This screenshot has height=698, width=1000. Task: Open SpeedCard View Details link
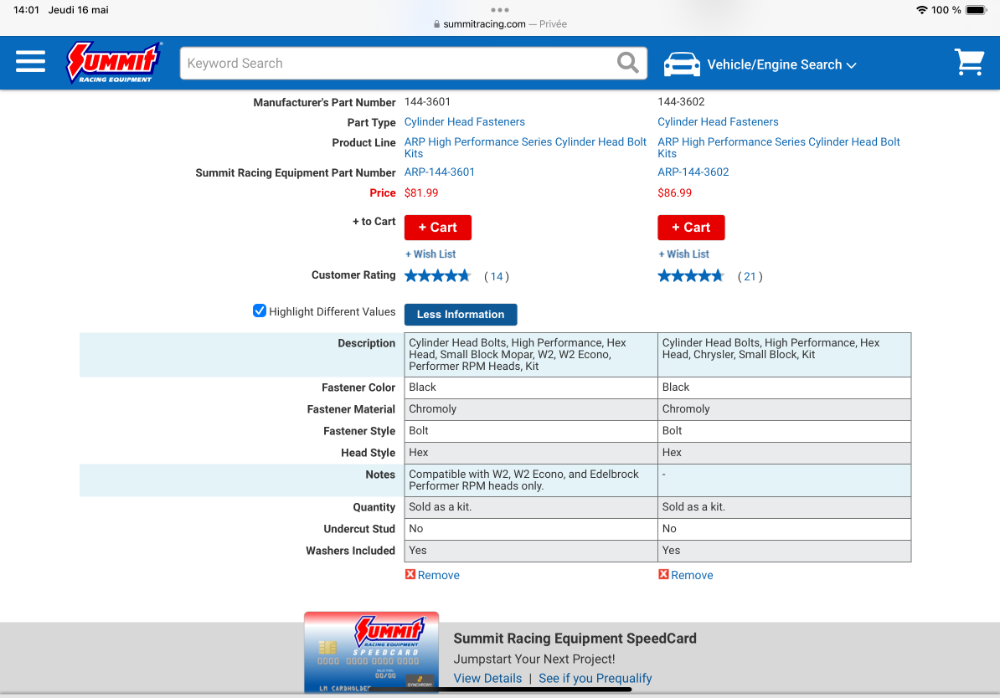coord(487,678)
